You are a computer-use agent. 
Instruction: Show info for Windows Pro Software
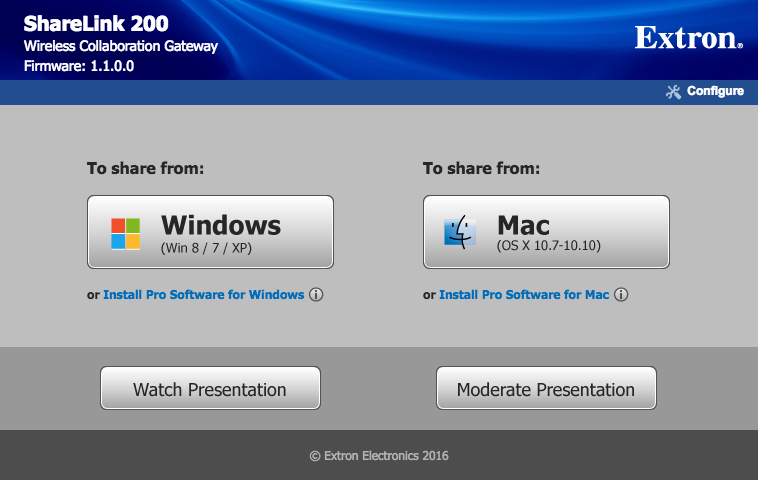tap(316, 294)
